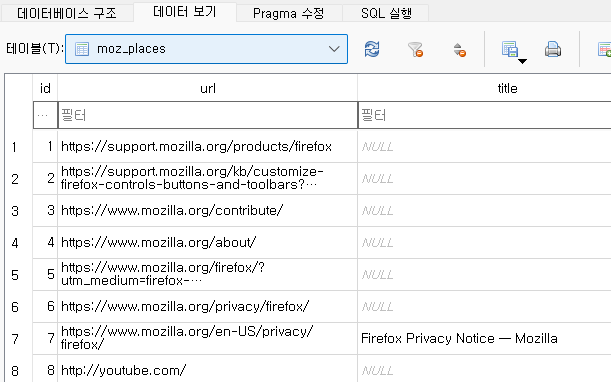Switch to the 데이터베이스 구조 tab
The image size is (611, 382).
[x=67, y=13]
